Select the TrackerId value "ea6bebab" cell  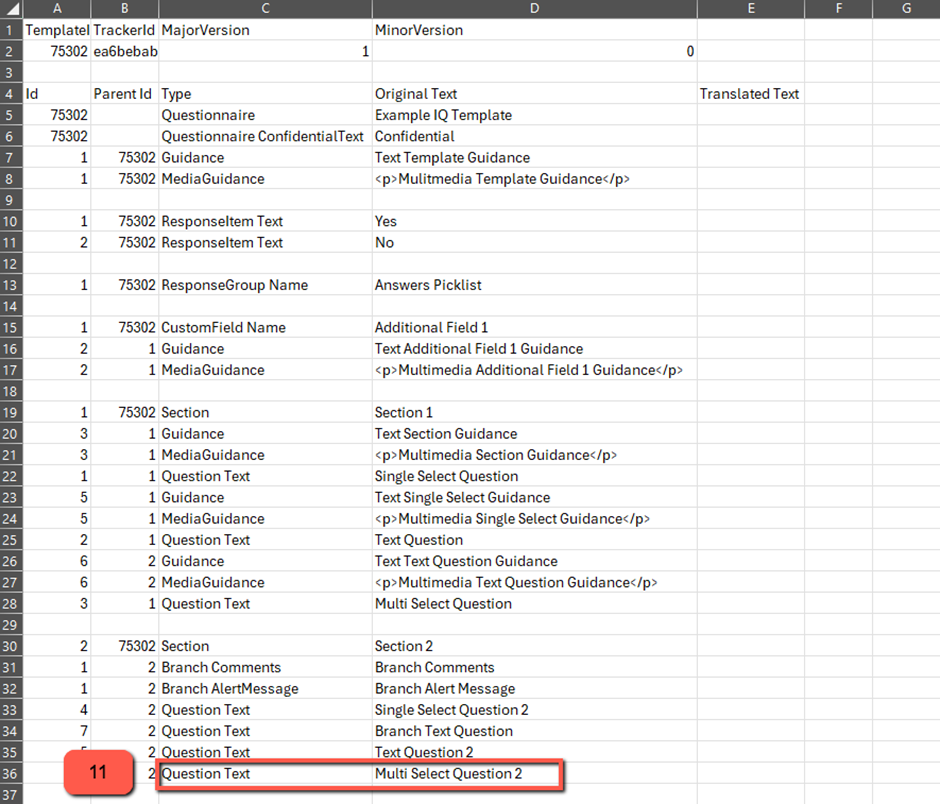tap(124, 51)
